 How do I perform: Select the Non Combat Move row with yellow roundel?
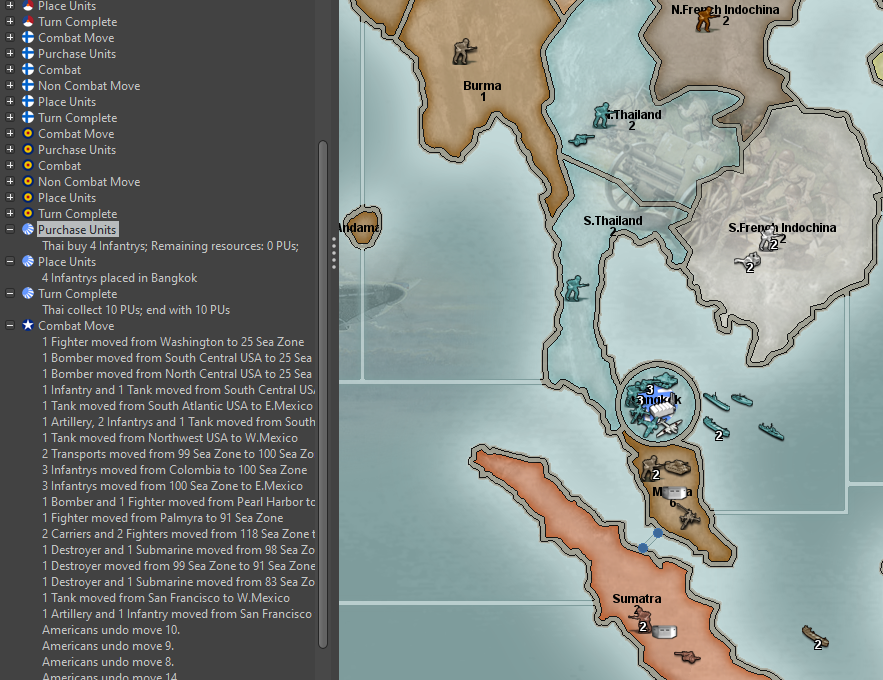[89, 182]
